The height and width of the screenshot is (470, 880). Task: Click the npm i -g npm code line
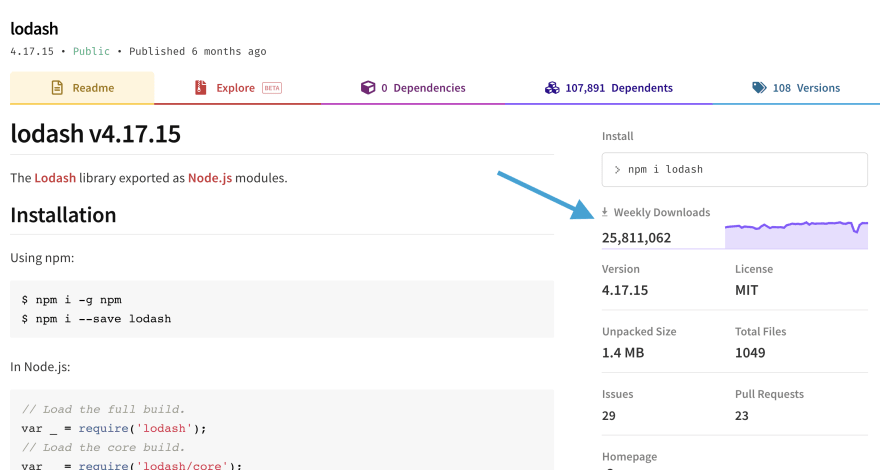tap(72, 300)
